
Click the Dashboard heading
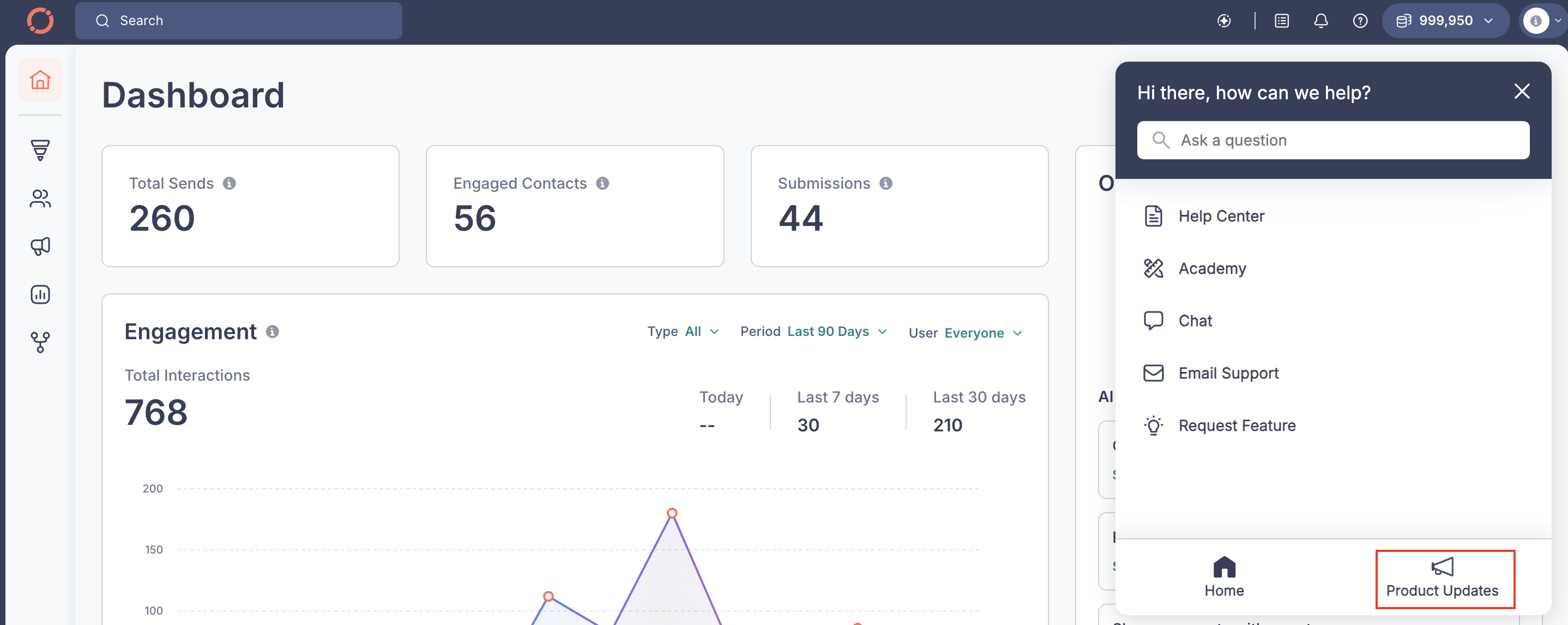(193, 95)
